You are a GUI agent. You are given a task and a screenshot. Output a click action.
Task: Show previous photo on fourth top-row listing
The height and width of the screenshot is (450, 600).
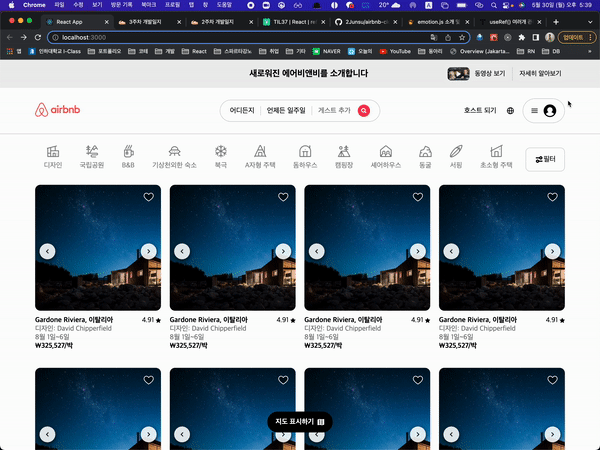click(x=452, y=251)
